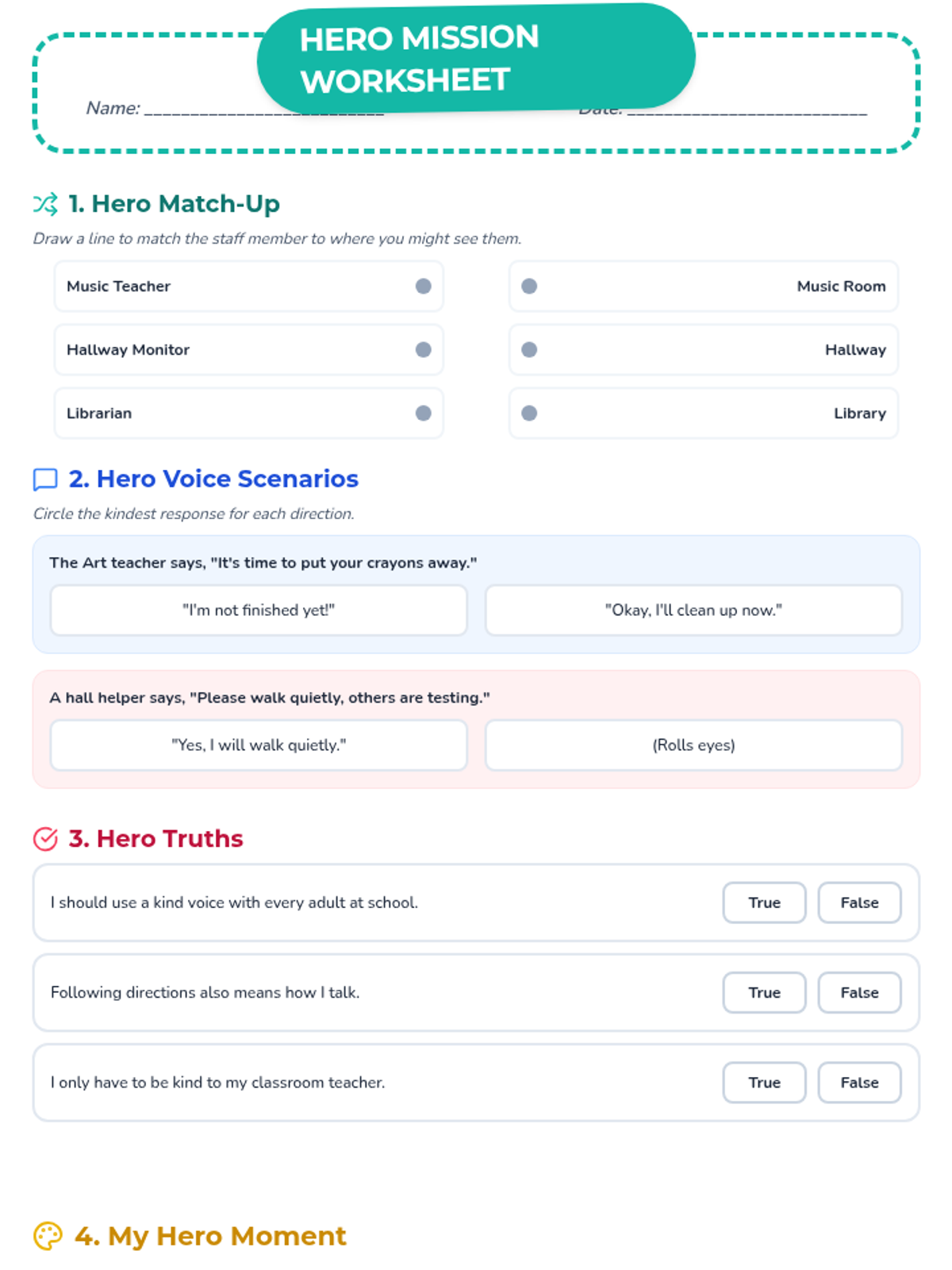
Task: Click the dot beside Library
Action: (x=529, y=414)
